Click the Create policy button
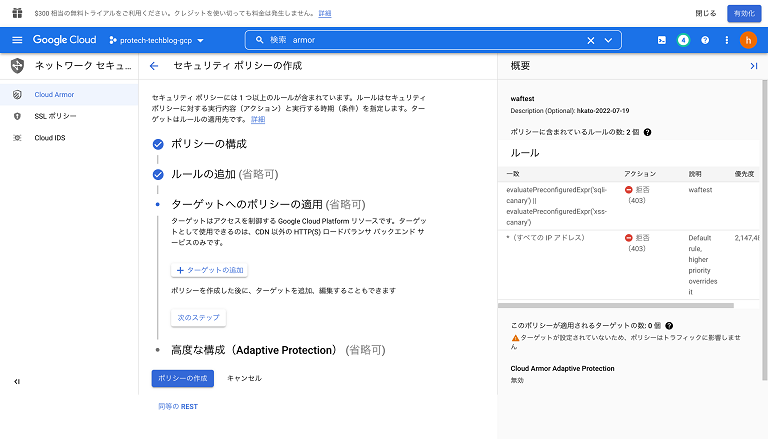 [x=182, y=378]
